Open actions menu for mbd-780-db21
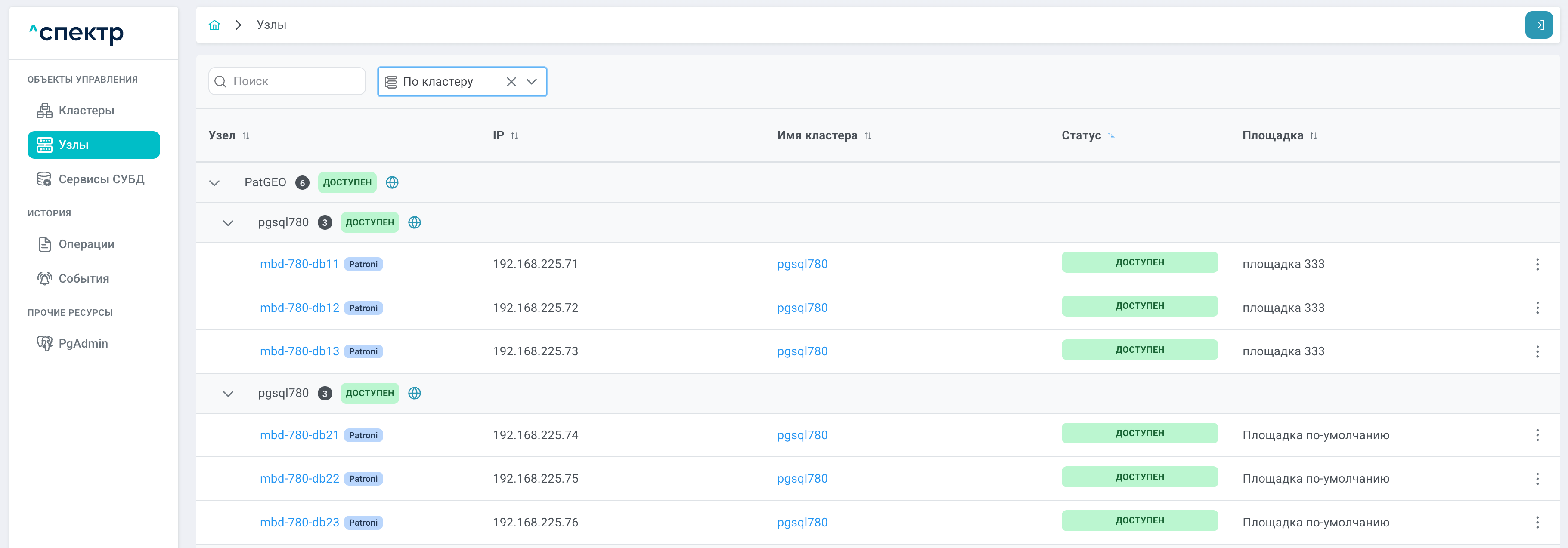This screenshot has height=548, width=1568. click(1537, 435)
